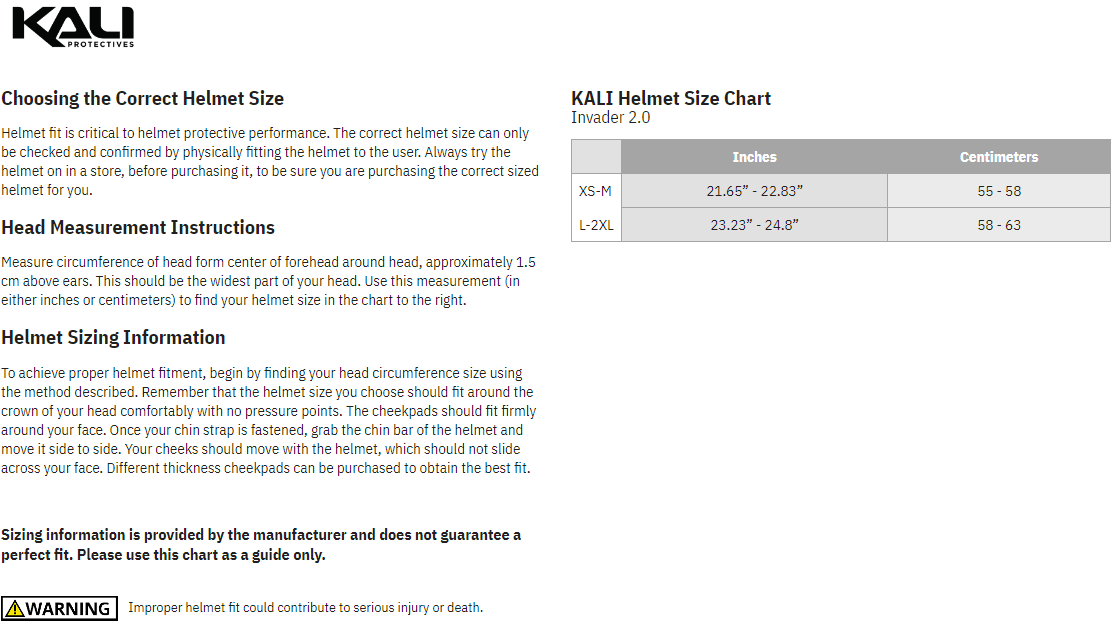The image size is (1118, 623).
Task: Select the Centimeters column header
Action: tap(998, 157)
